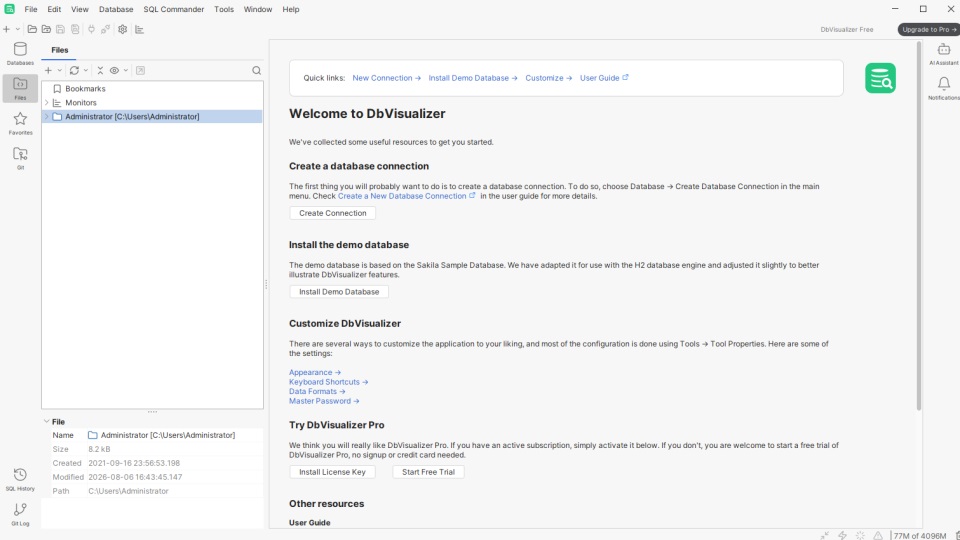This screenshot has height=540, width=960.
Task: Click the refresh icon in Files toolbar
Action: pos(74,70)
